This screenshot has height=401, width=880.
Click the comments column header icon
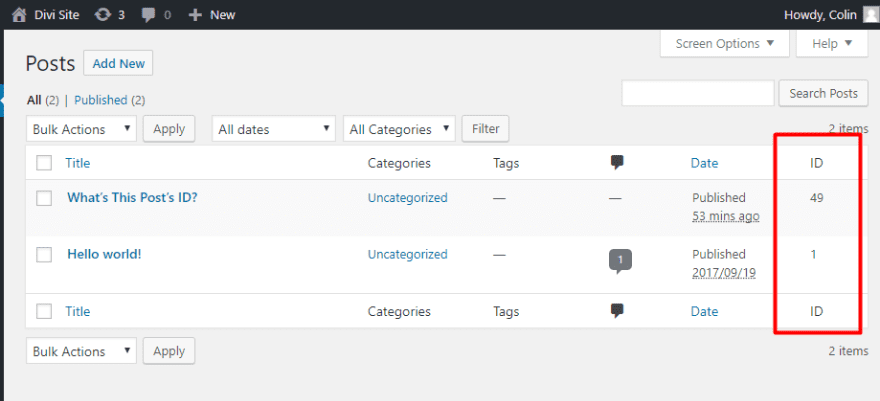click(x=617, y=163)
